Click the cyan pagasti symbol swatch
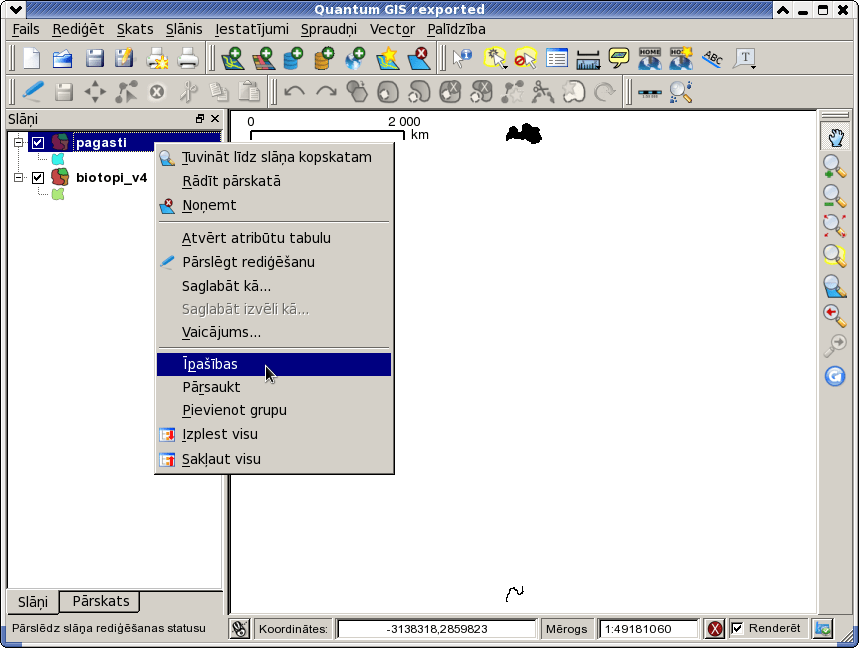This screenshot has height=648, width=859. 58,159
